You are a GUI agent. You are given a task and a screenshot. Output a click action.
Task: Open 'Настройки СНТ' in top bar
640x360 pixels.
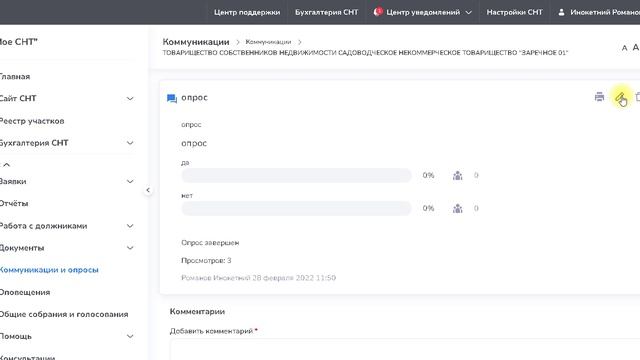(x=514, y=12)
